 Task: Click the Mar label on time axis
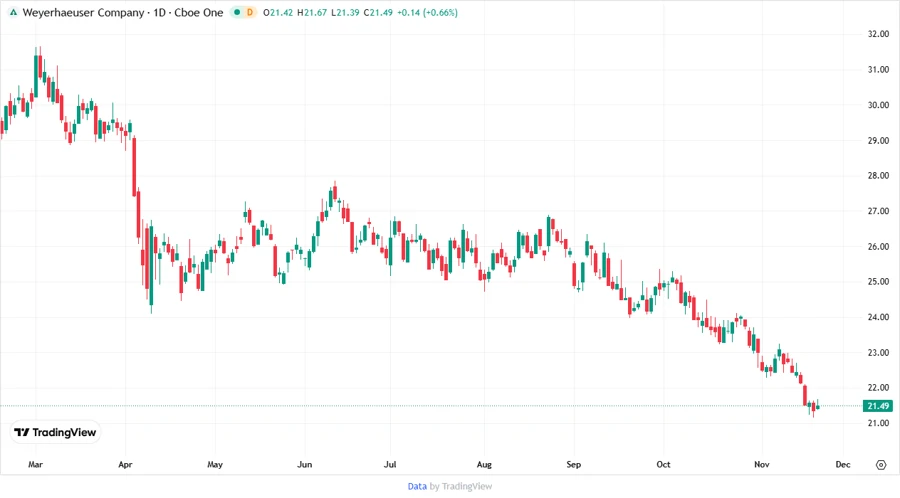pos(36,464)
